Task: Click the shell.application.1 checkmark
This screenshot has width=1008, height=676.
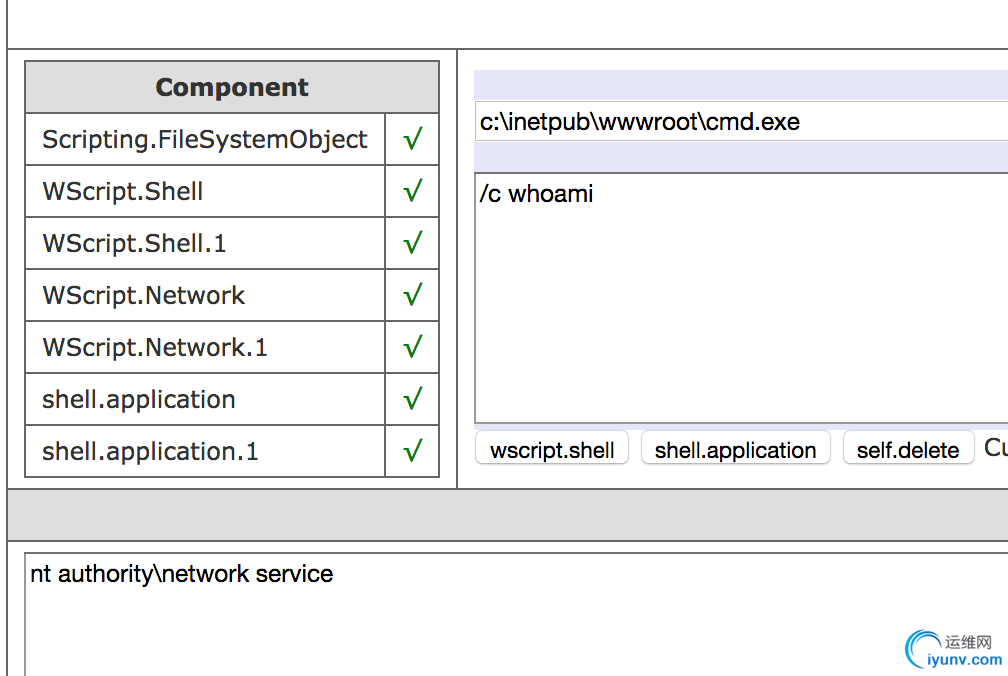Action: (412, 451)
